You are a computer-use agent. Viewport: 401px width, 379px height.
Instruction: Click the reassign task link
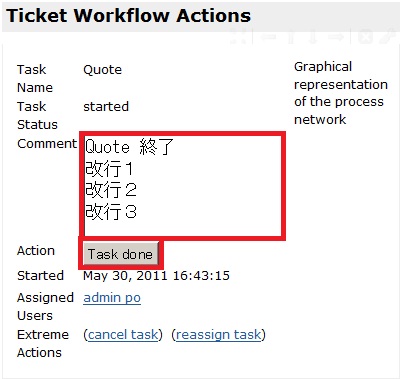point(218,334)
